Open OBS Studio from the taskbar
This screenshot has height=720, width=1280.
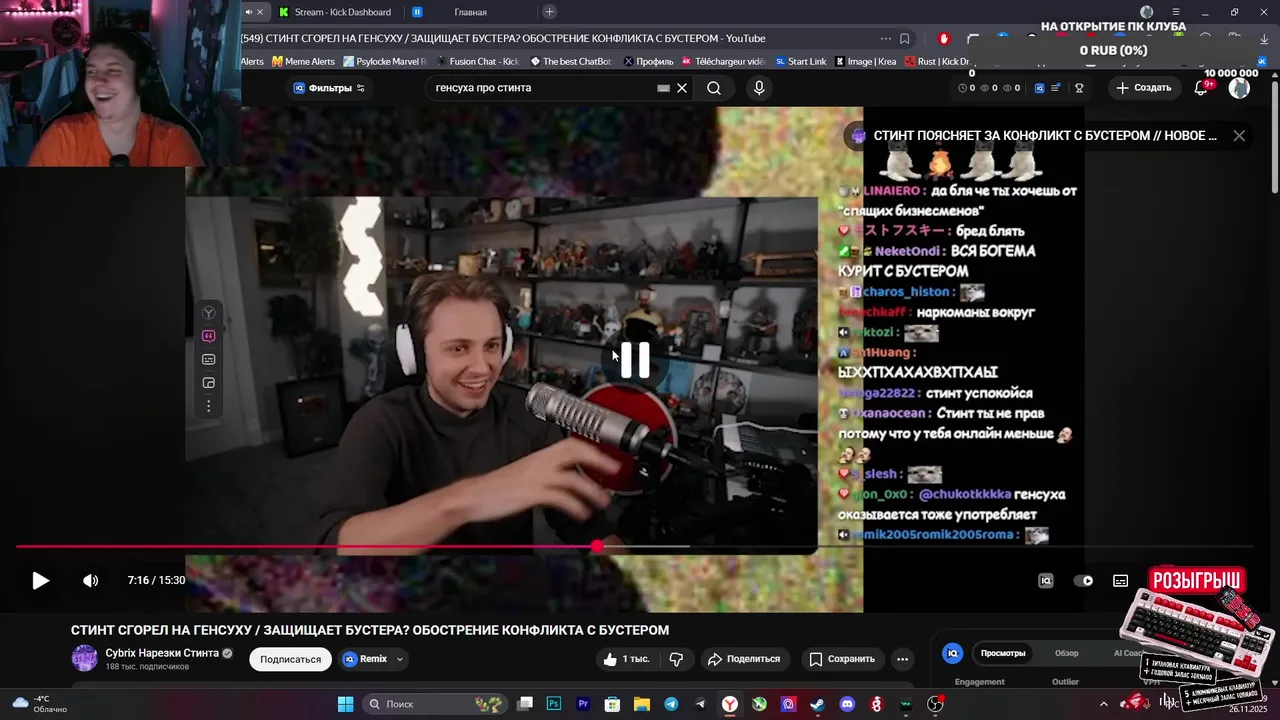[935, 704]
